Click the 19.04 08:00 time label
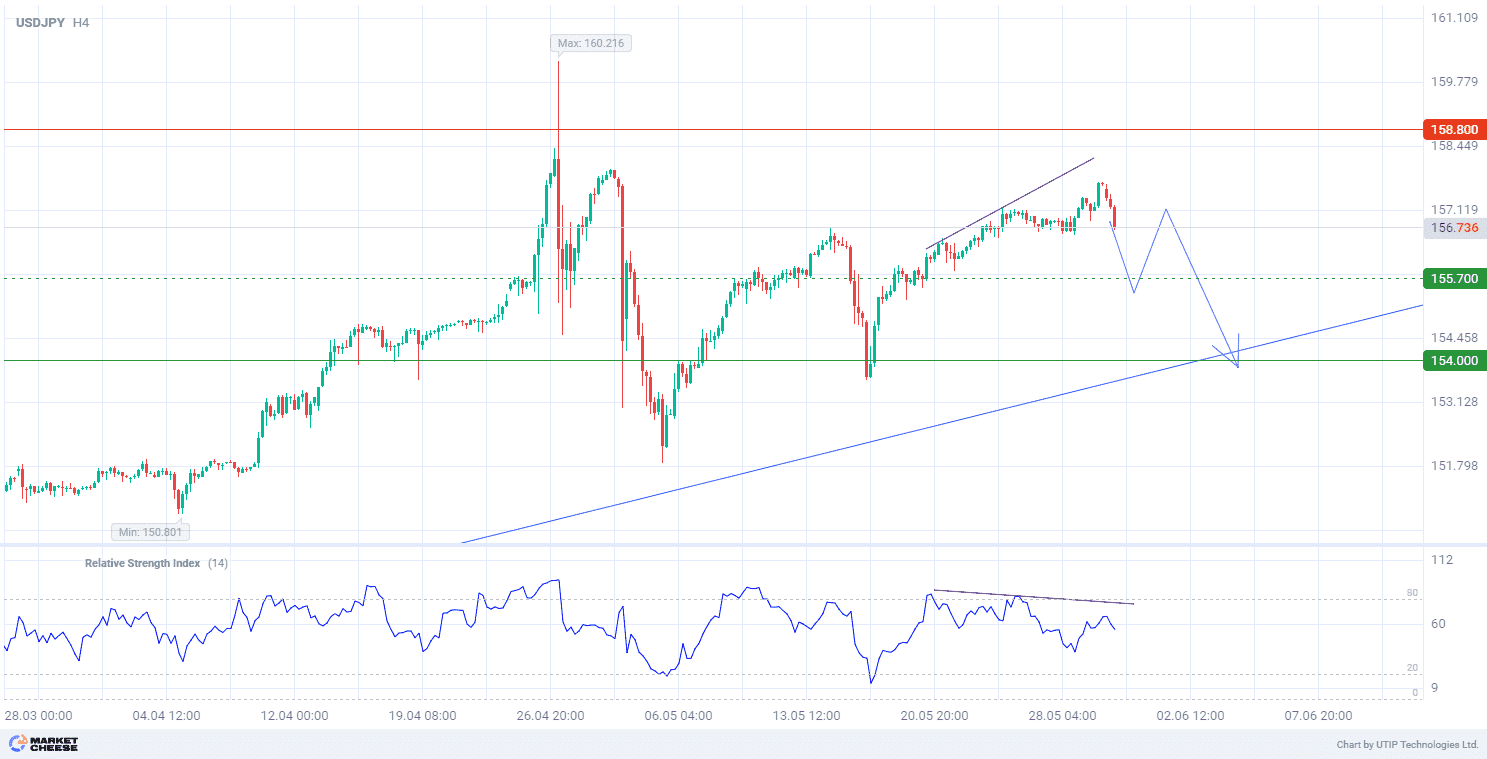Viewport: 1487px width, 759px height. pos(422,716)
